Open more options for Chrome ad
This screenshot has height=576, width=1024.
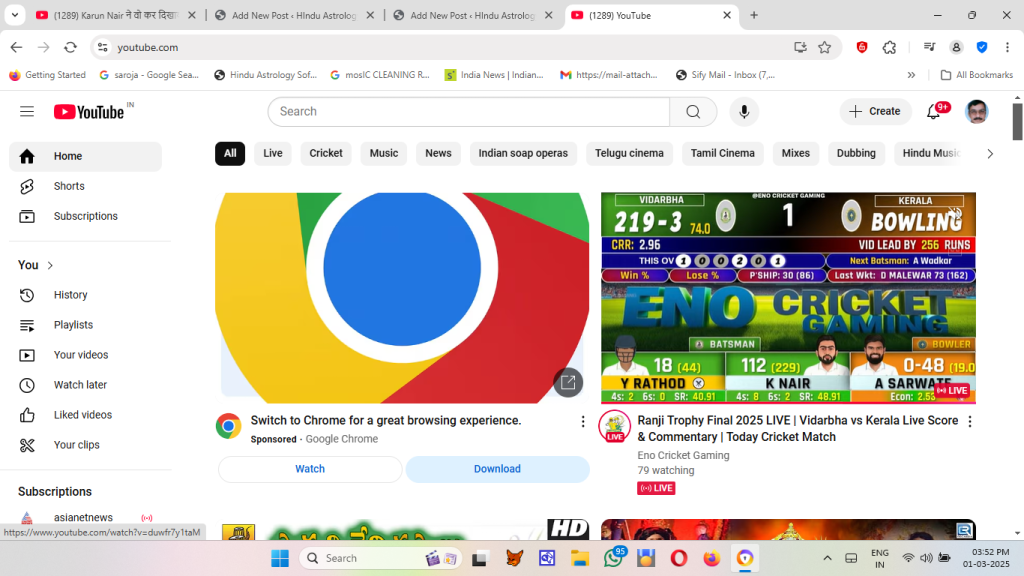pyautogui.click(x=583, y=422)
